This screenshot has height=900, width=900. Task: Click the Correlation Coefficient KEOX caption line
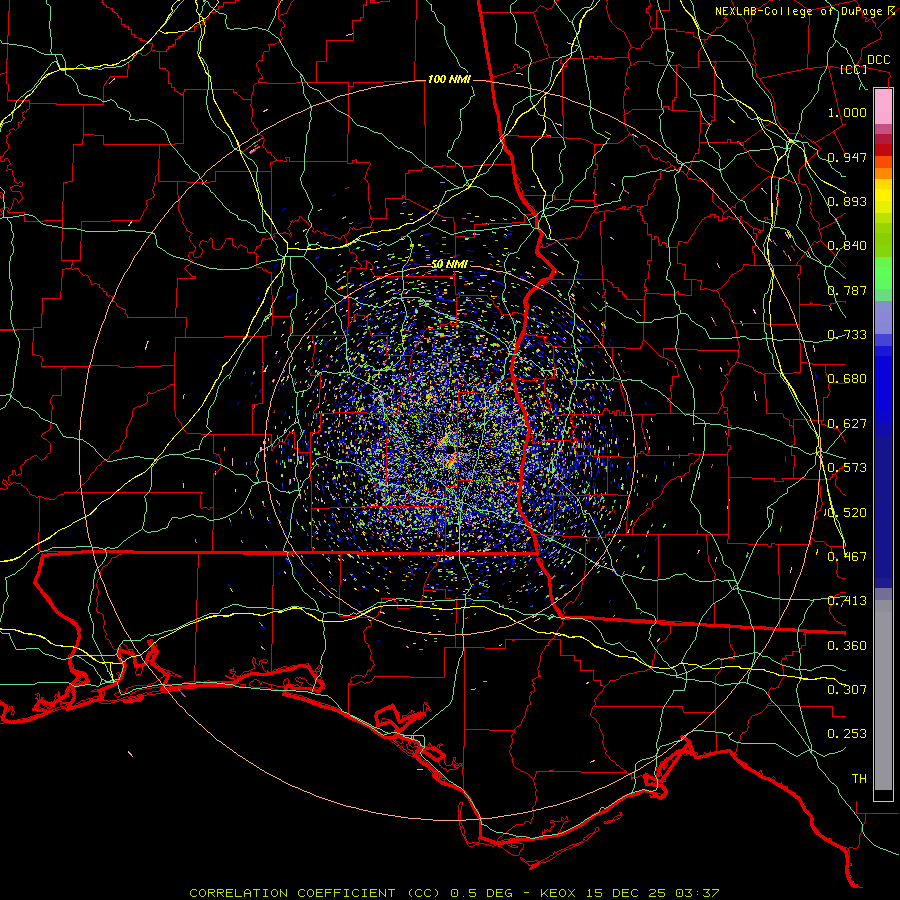click(x=454, y=893)
